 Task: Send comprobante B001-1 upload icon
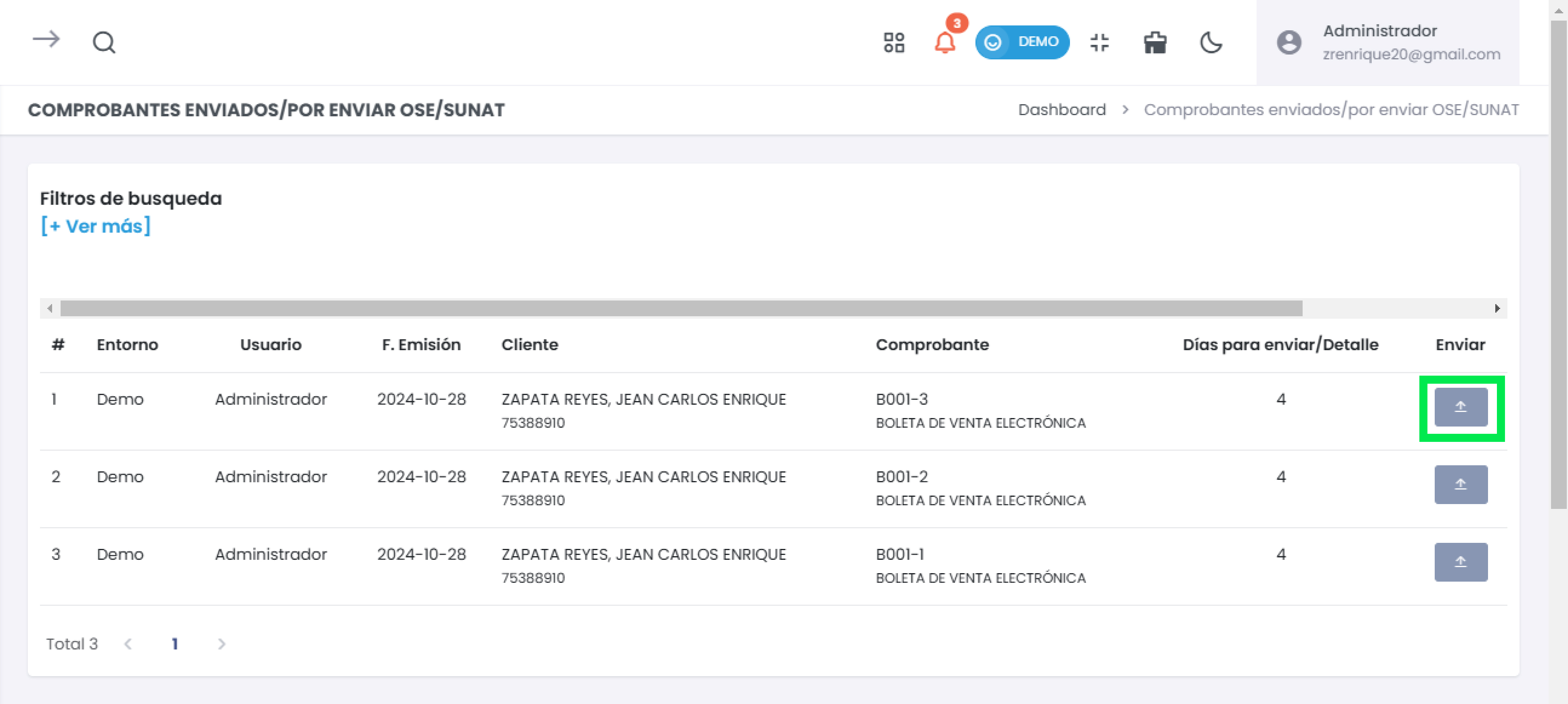(1460, 561)
